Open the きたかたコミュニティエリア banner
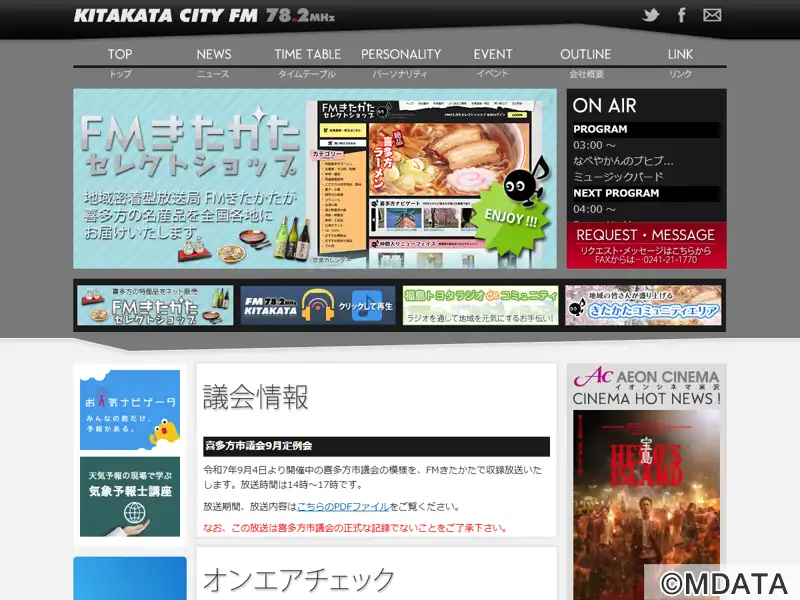 643,305
